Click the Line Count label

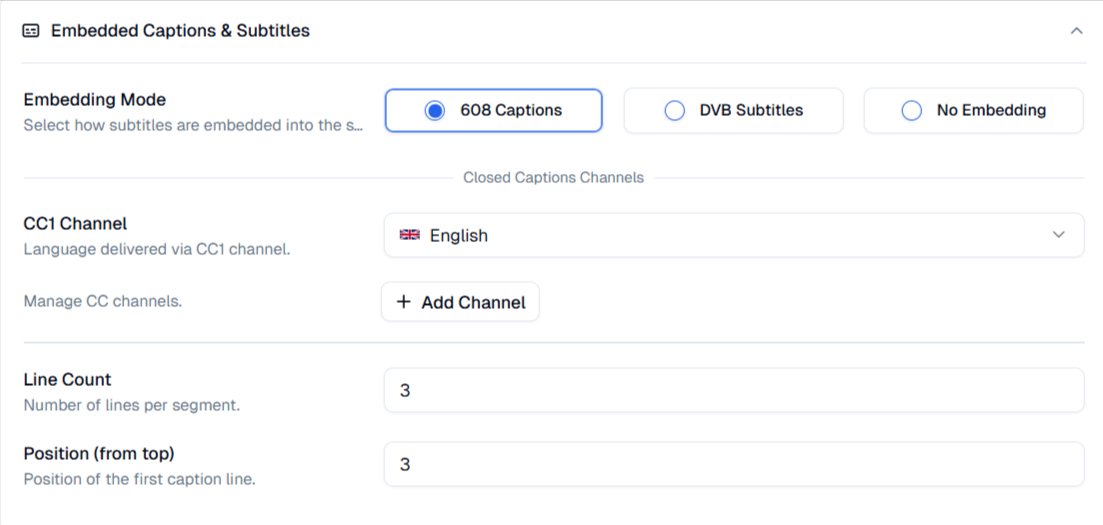[67, 380]
